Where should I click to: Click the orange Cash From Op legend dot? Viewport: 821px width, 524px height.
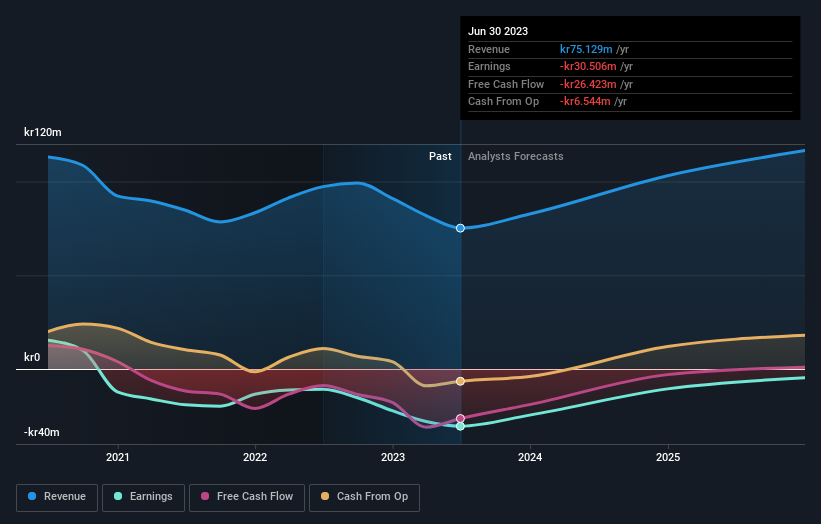click(x=325, y=496)
